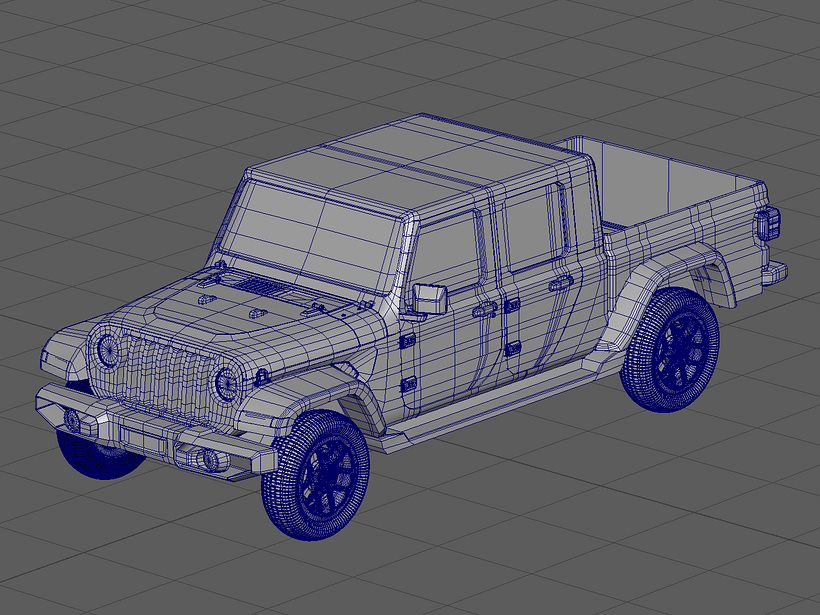Click the seven-slot front grille
This screenshot has height=615, width=820.
tap(165, 377)
